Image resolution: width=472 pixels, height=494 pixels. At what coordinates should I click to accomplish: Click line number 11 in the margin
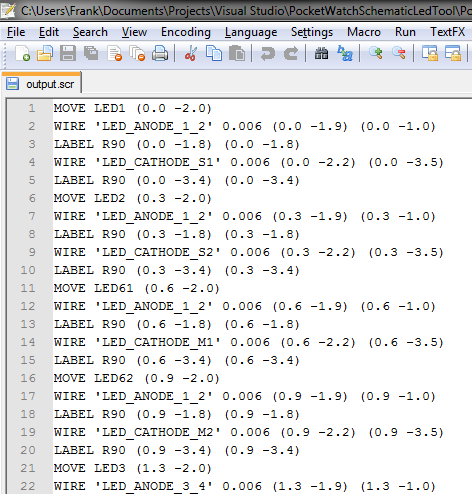tap(28, 288)
